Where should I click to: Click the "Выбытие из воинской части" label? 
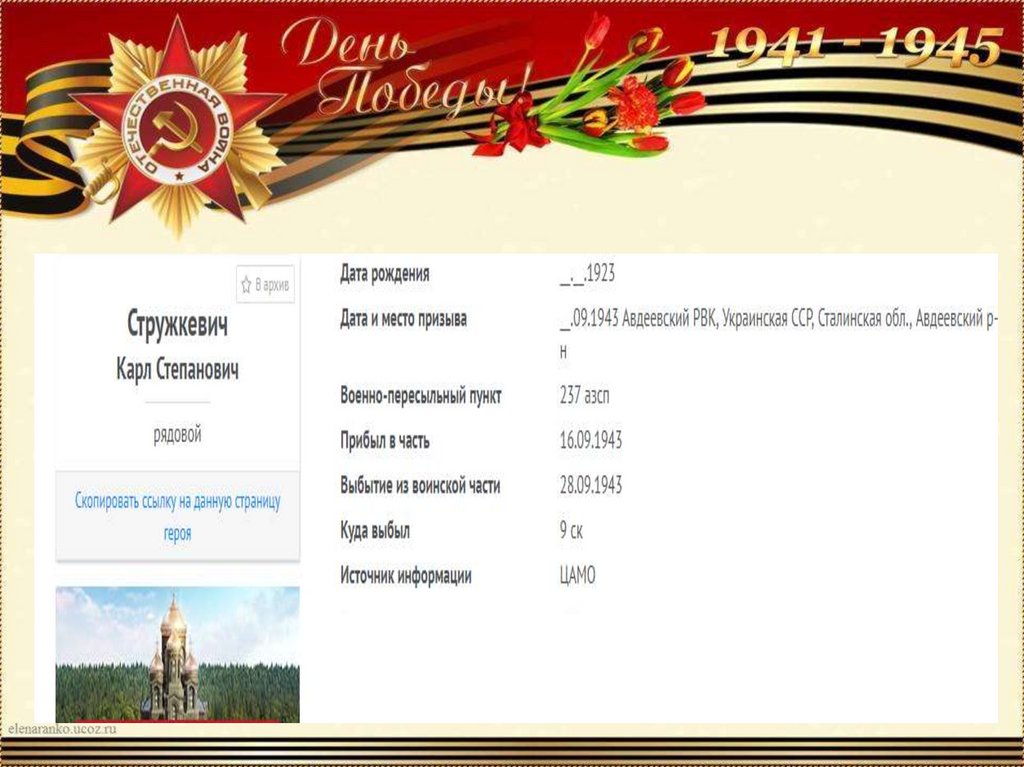tap(420, 486)
